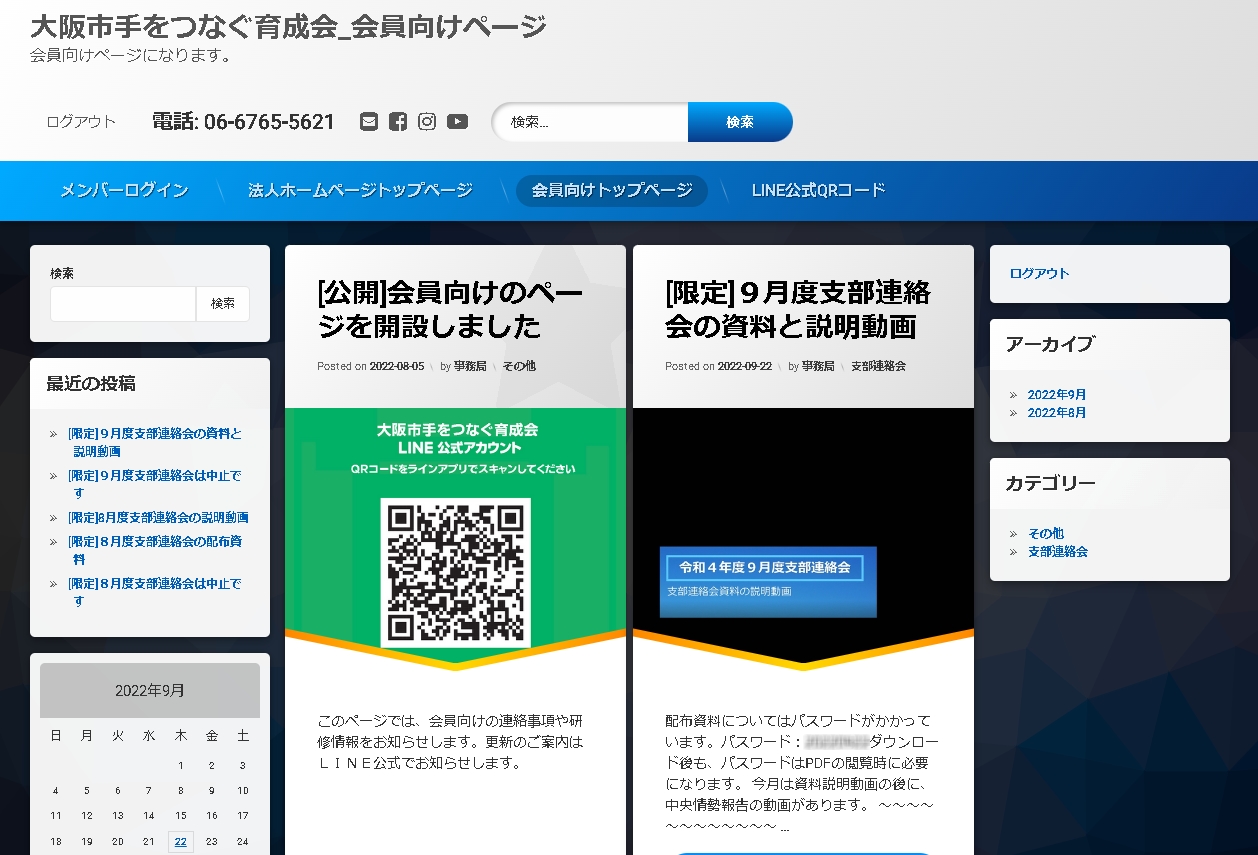1258x855 pixels.
Task: Open post title 会員向けのページを開設しました
Action: 449,310
